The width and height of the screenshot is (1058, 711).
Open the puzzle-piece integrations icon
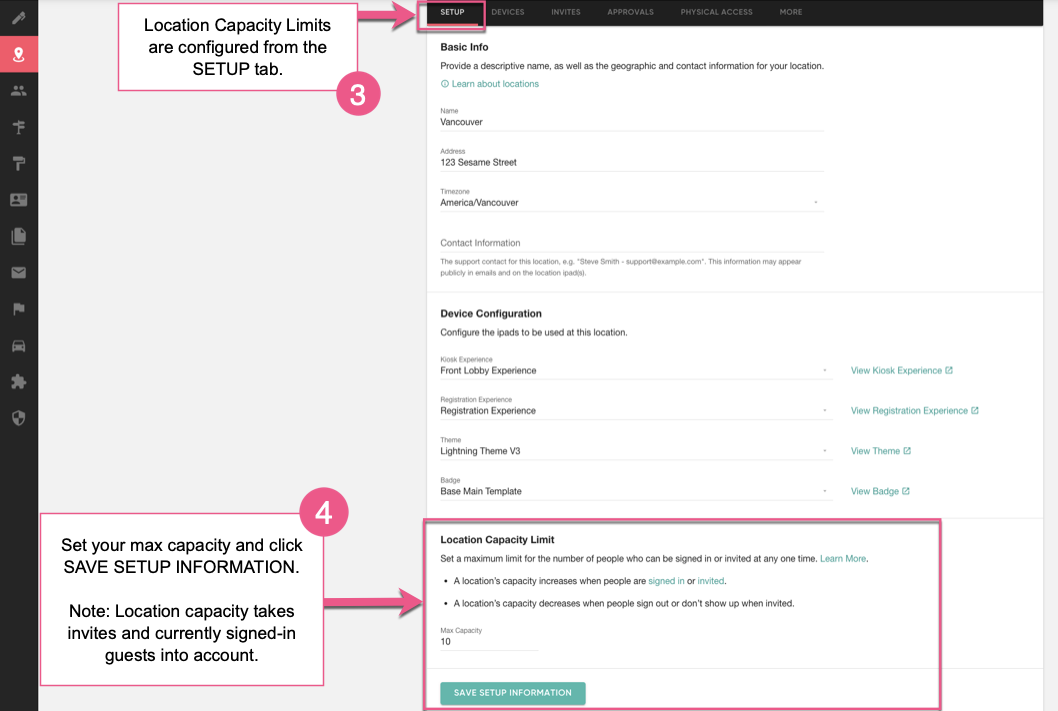click(18, 381)
